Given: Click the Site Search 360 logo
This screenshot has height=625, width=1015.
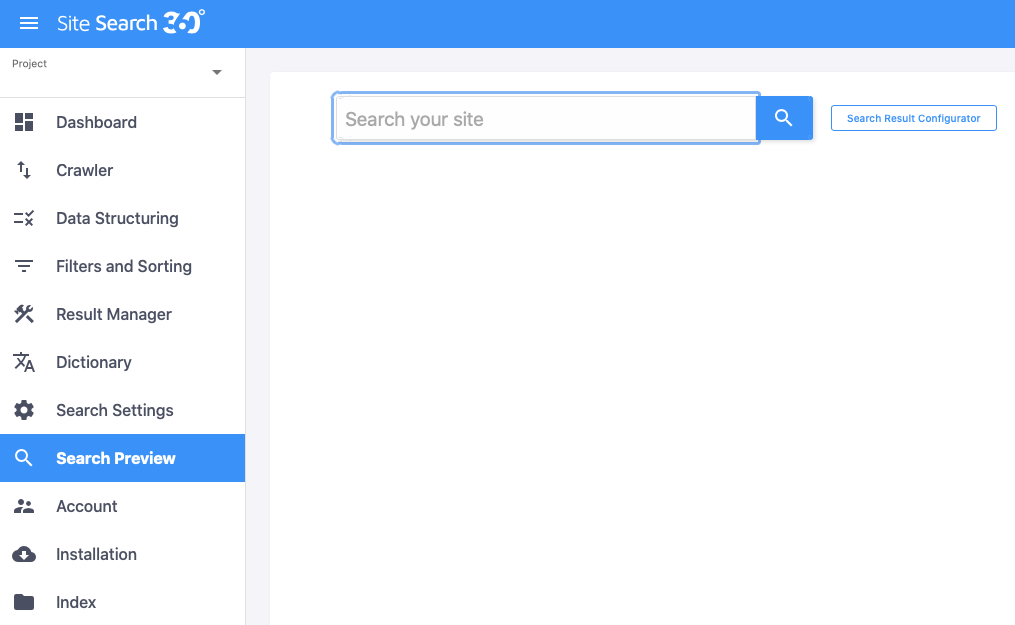Looking at the screenshot, I should 130,22.
